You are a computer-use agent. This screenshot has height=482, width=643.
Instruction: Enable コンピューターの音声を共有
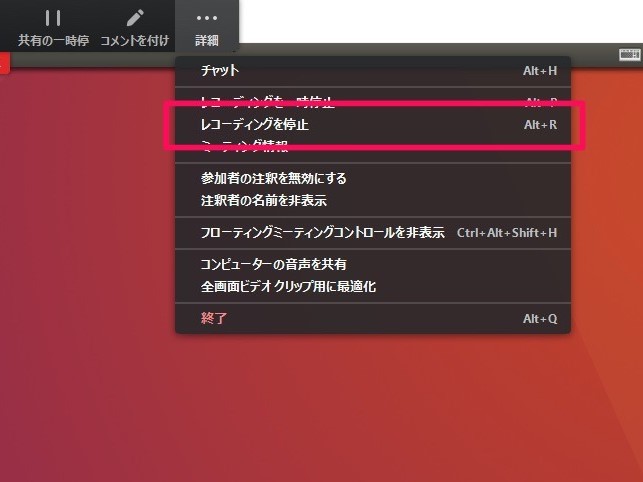(x=373, y=264)
